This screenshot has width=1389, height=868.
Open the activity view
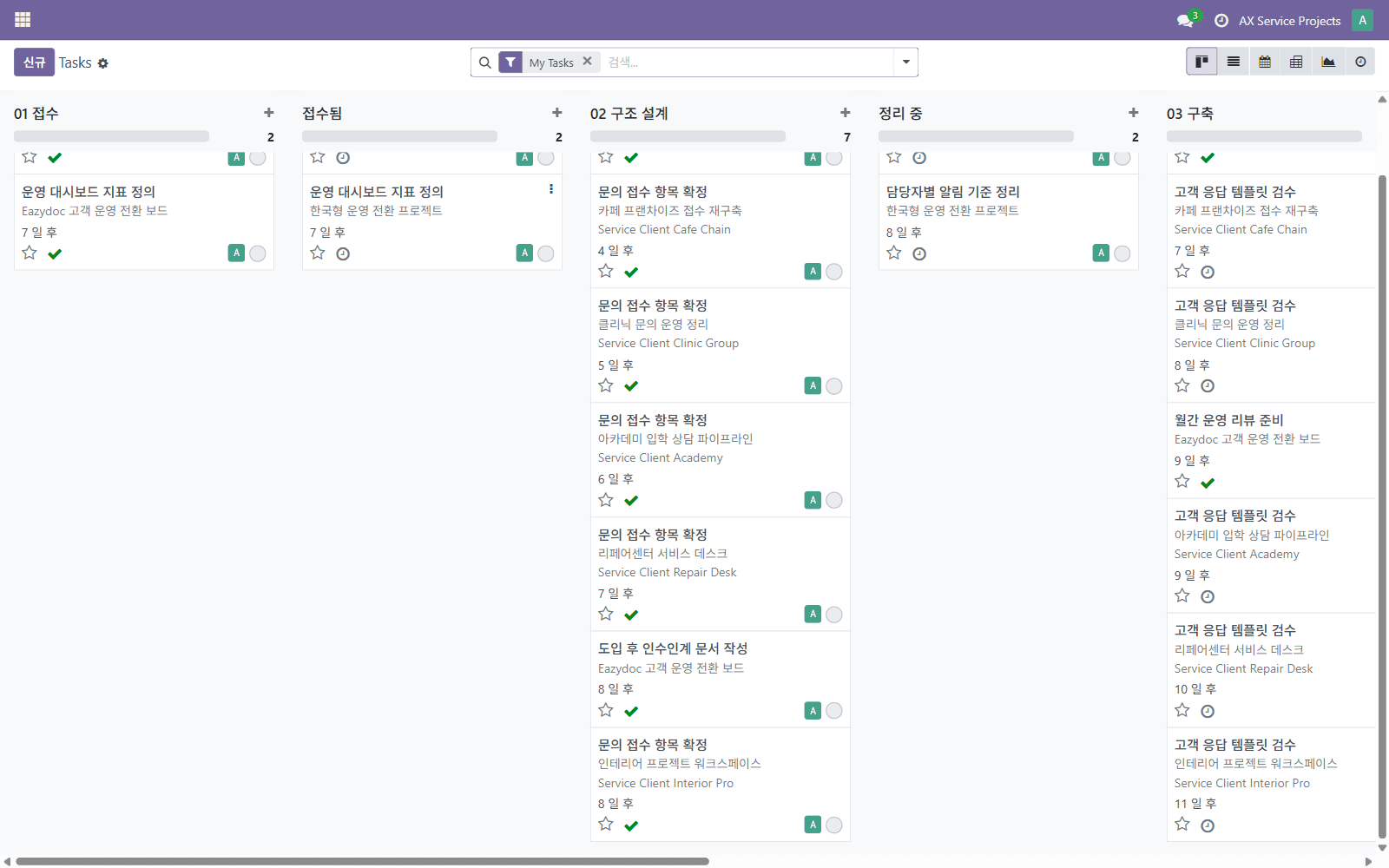1359,62
